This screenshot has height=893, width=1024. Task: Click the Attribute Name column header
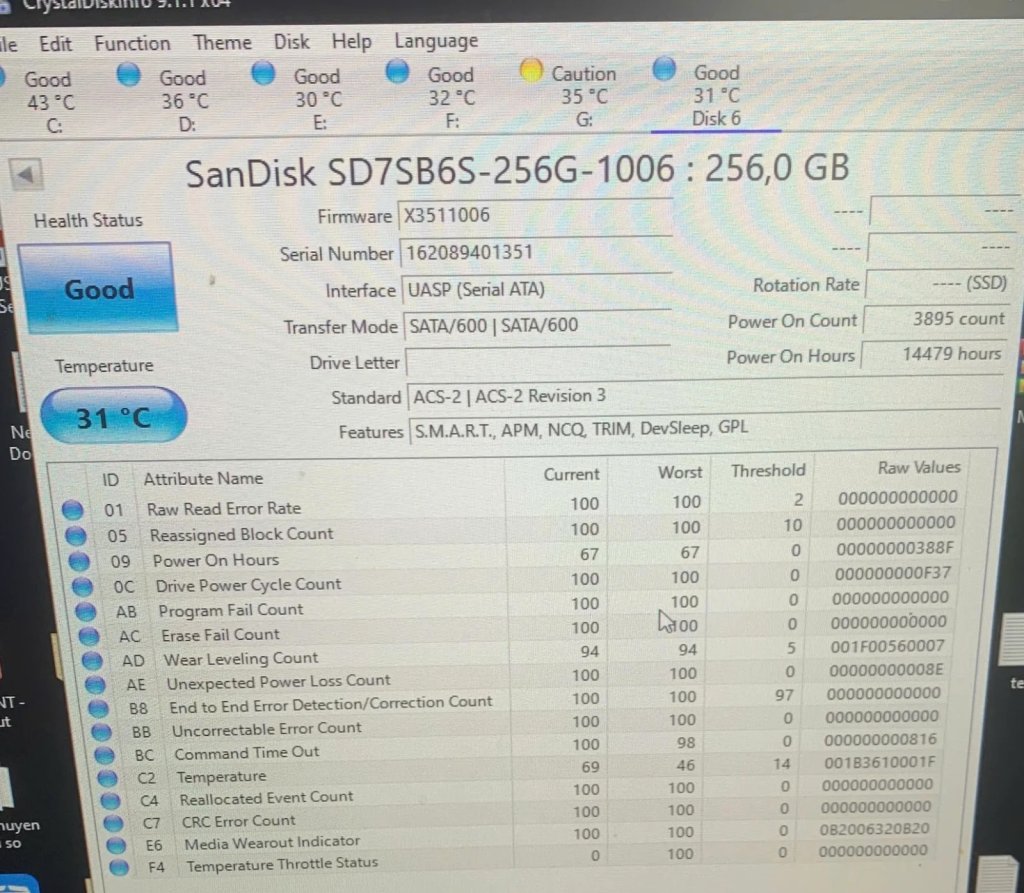203,479
